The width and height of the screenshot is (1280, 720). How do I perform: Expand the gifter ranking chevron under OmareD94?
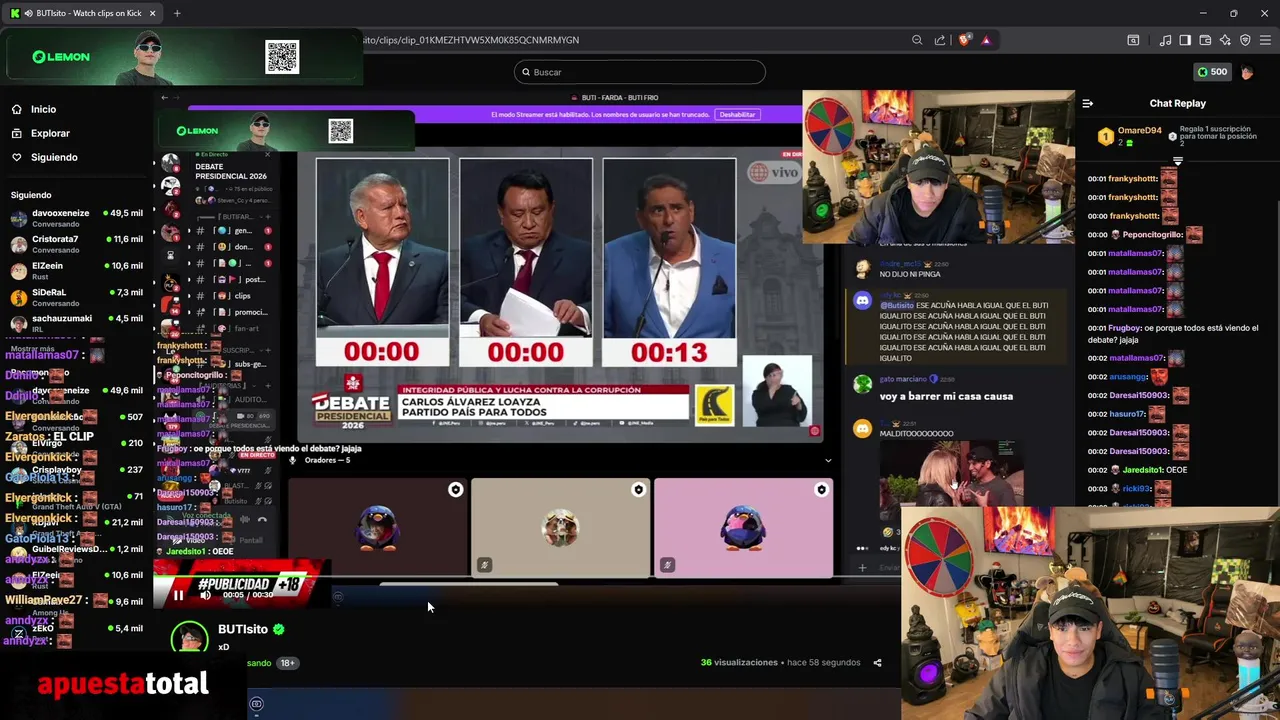(x=1177, y=160)
